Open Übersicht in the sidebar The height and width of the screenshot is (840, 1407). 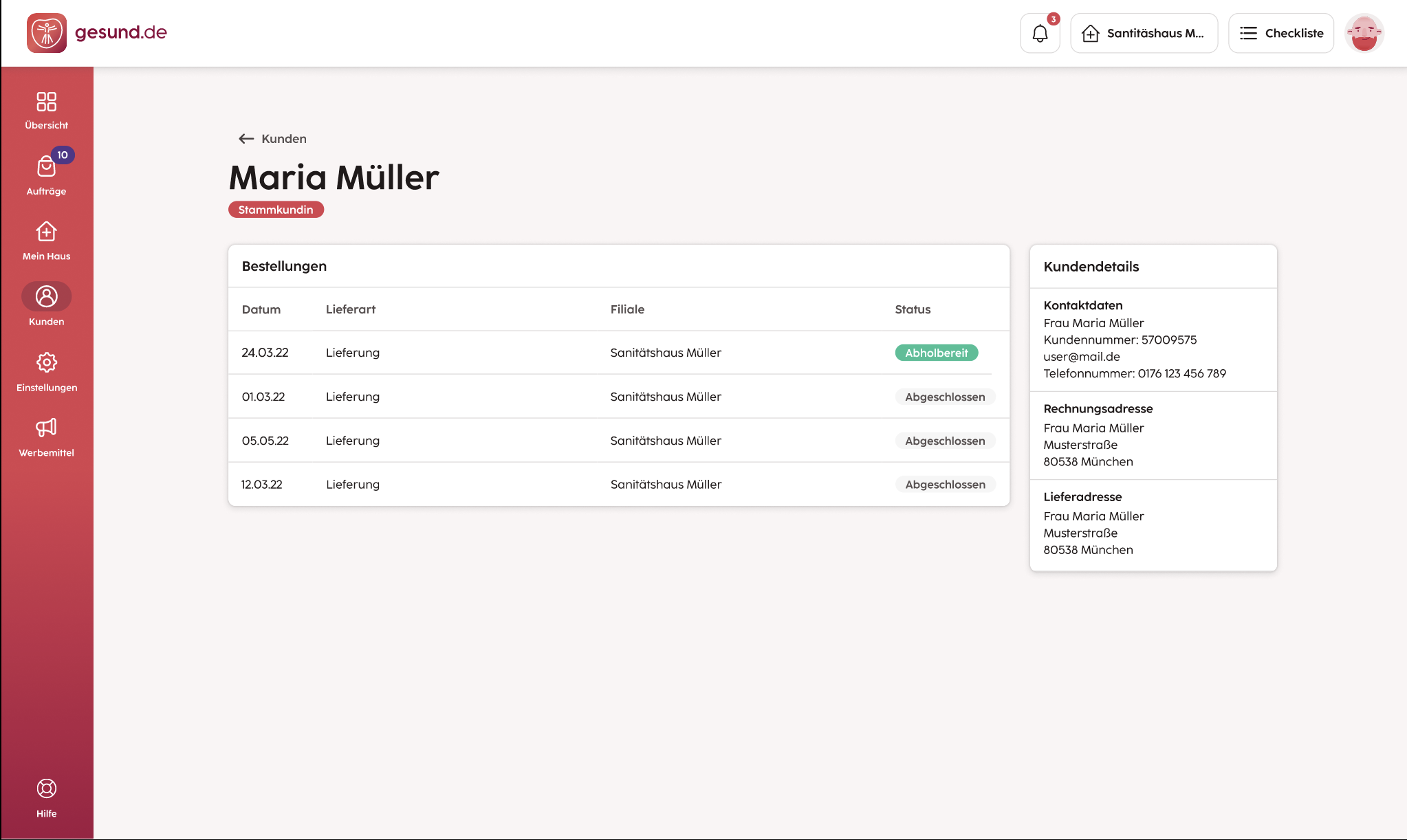coord(46,111)
